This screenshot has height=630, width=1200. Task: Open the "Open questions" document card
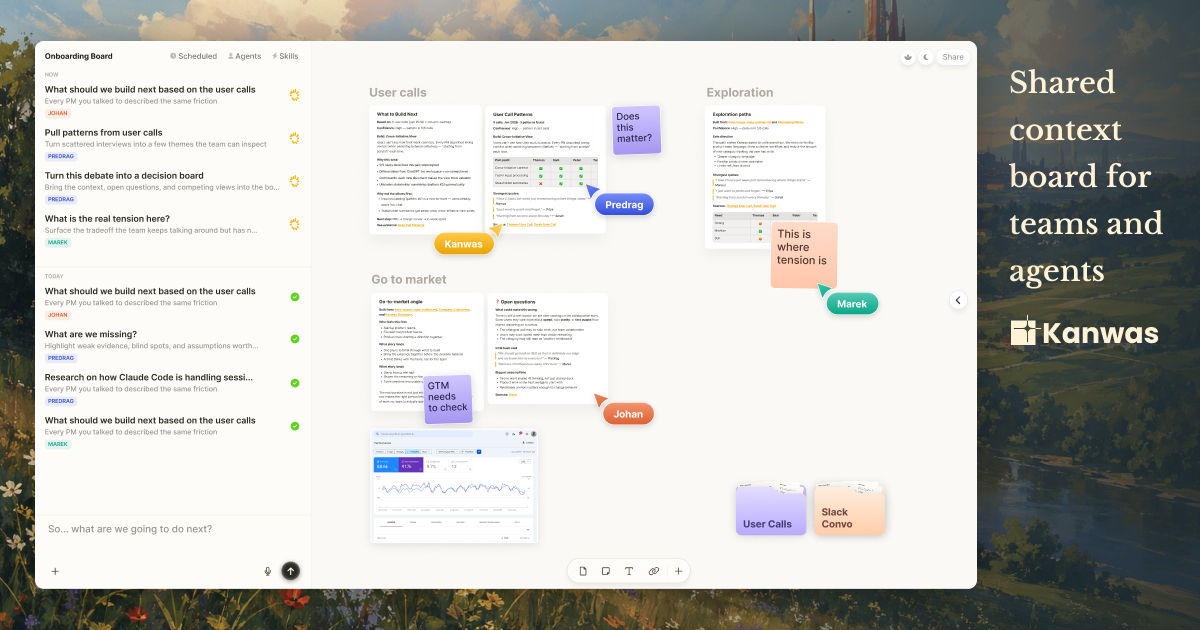[548, 348]
